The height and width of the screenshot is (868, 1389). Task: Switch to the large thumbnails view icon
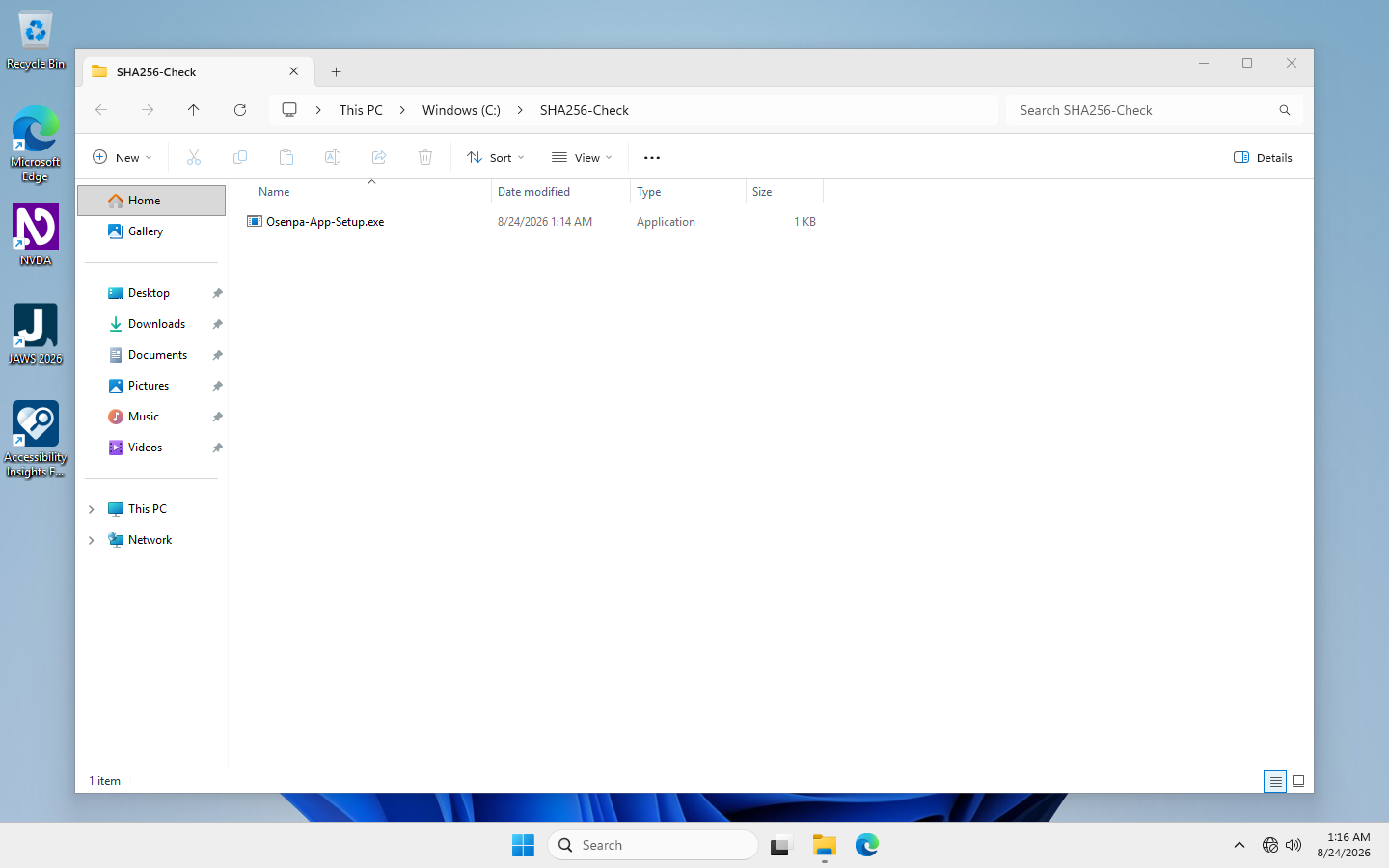[x=1298, y=781]
